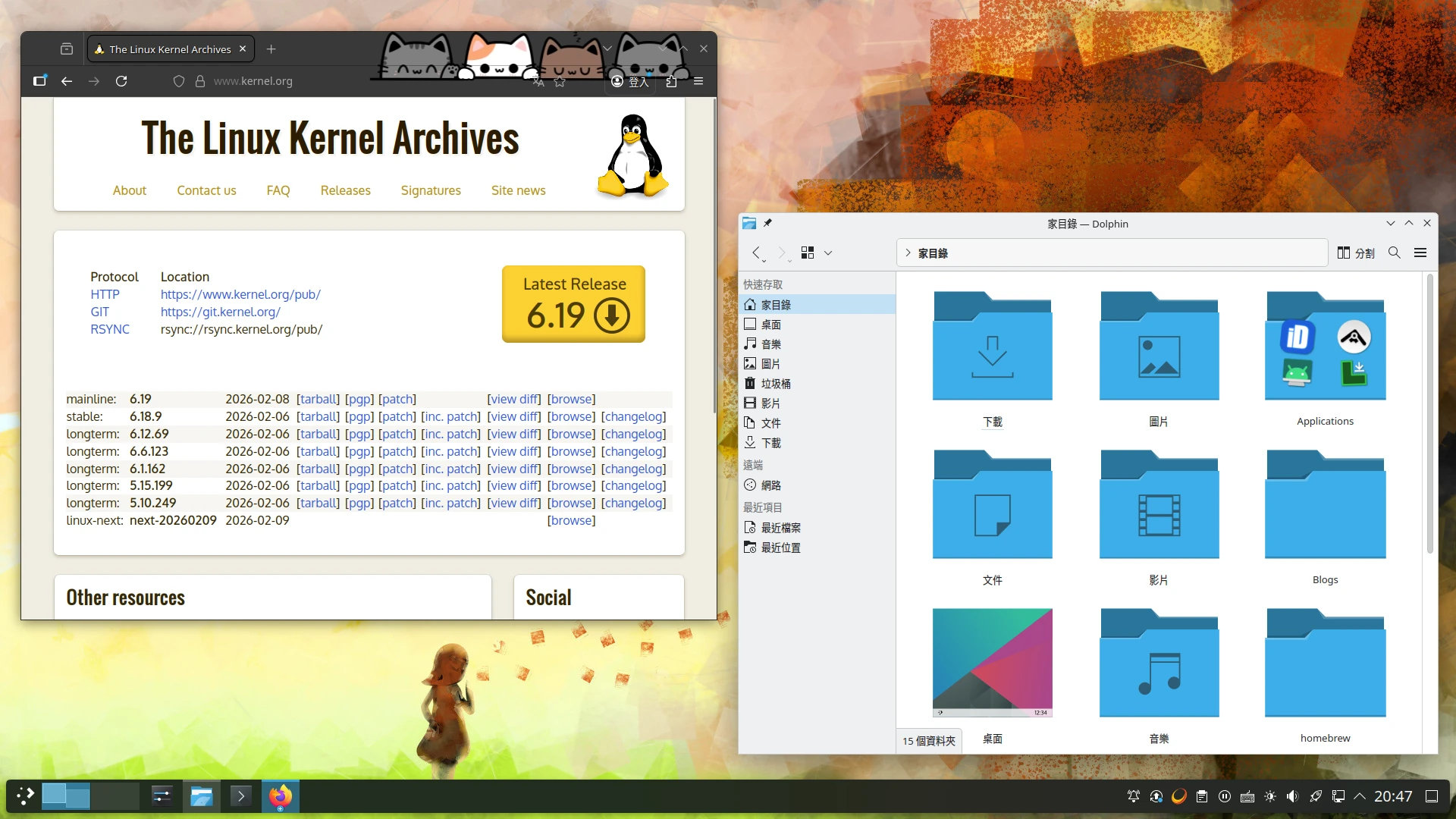Image resolution: width=1456 pixels, height=819 pixels.
Task: Open Dolphin search magnifier icon
Action: [x=1394, y=253]
